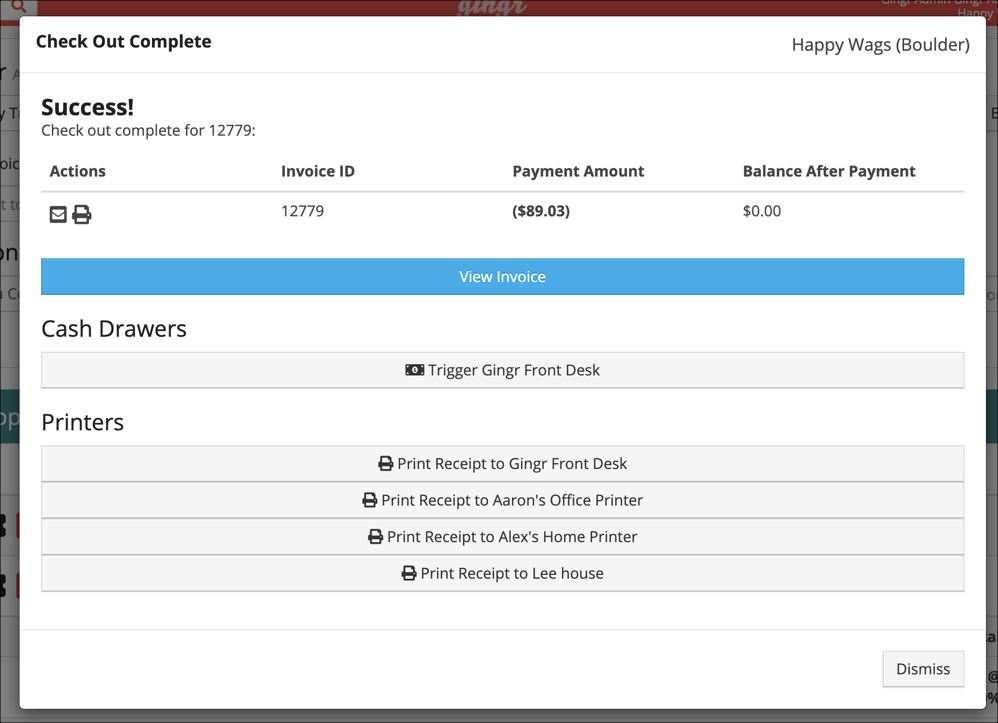Click printer icon for Lee house receipt

408,574
